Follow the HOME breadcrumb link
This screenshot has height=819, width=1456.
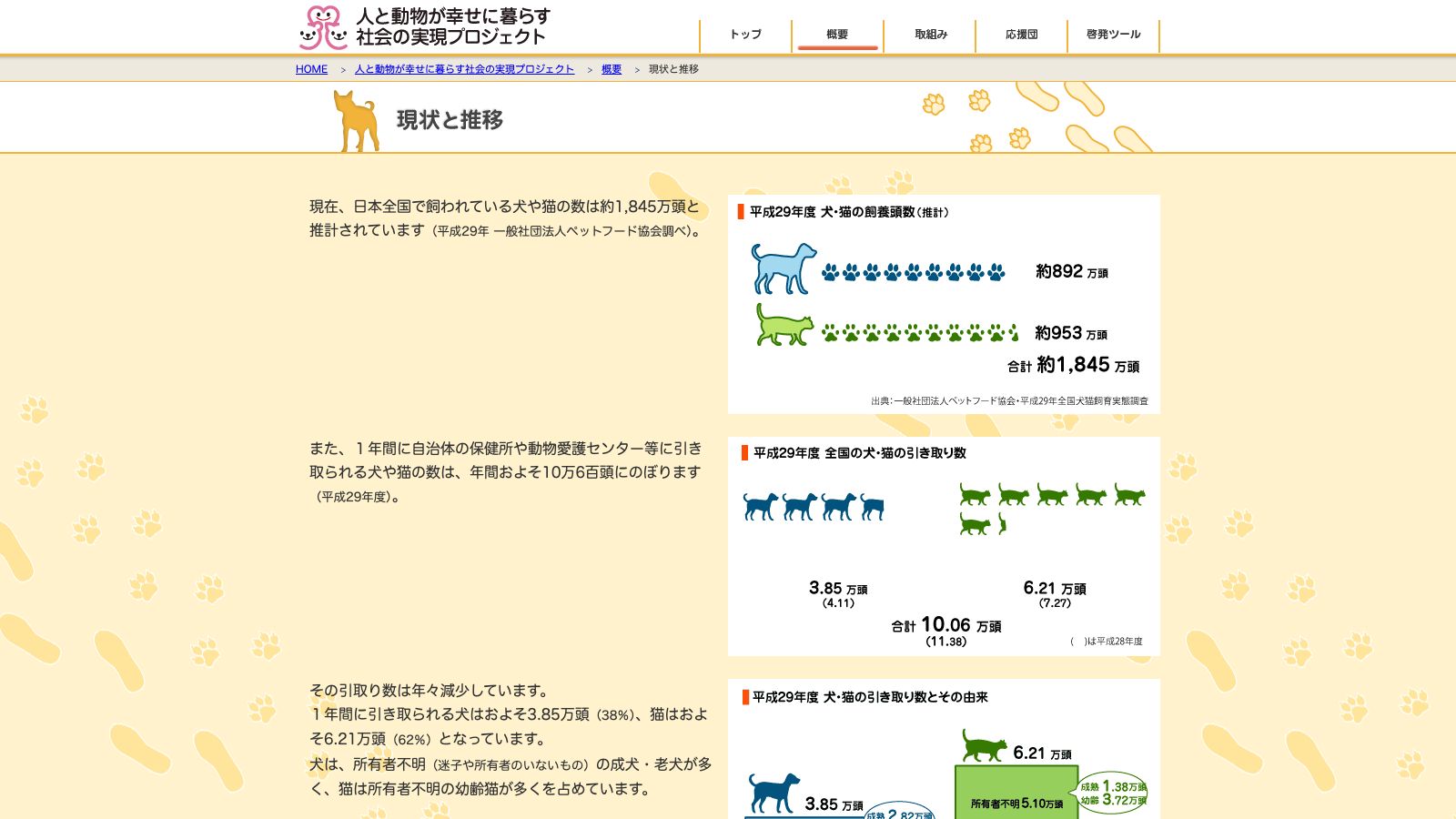tap(311, 69)
